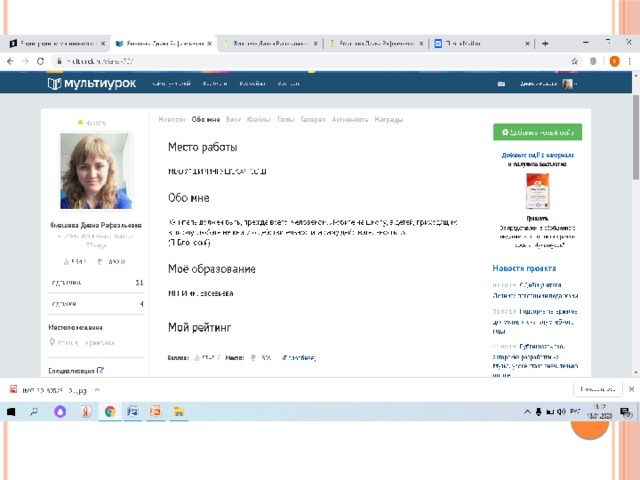The image size is (640, 480).
Task: Switch to the first browser tab
Action: click(x=57, y=43)
